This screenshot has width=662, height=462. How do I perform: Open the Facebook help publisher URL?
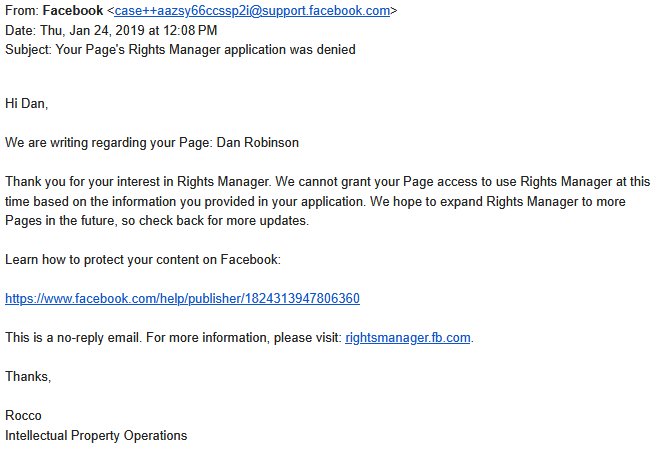pos(182,298)
